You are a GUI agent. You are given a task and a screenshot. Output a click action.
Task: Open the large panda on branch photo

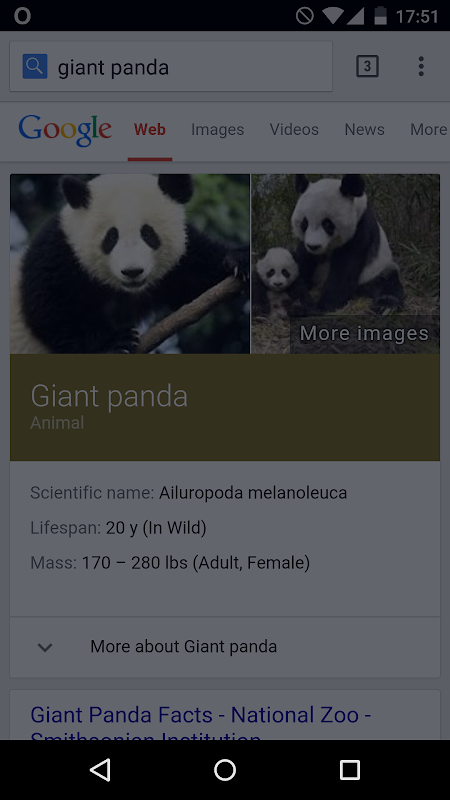(x=130, y=264)
